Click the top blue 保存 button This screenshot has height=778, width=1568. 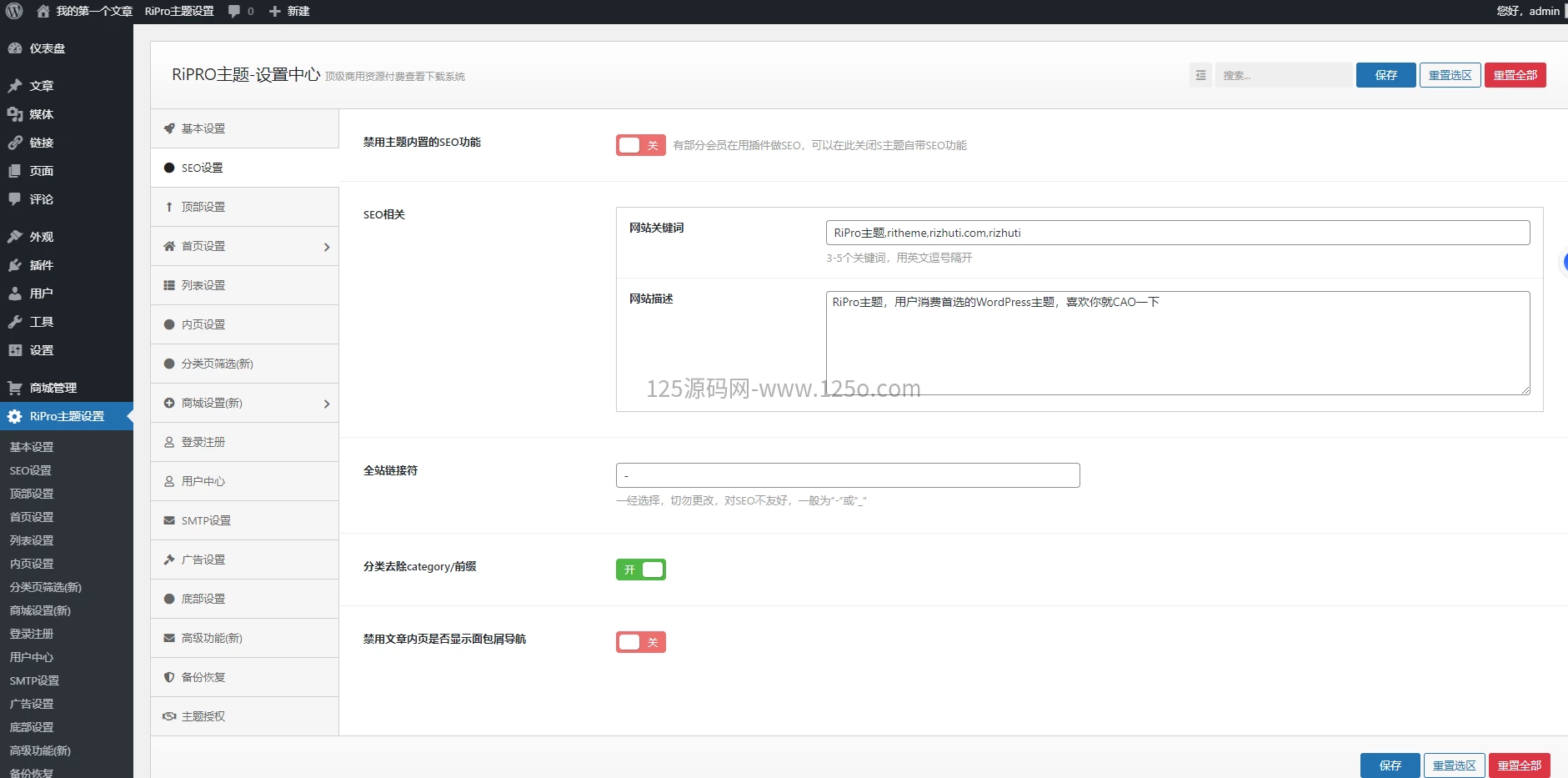click(x=1385, y=75)
